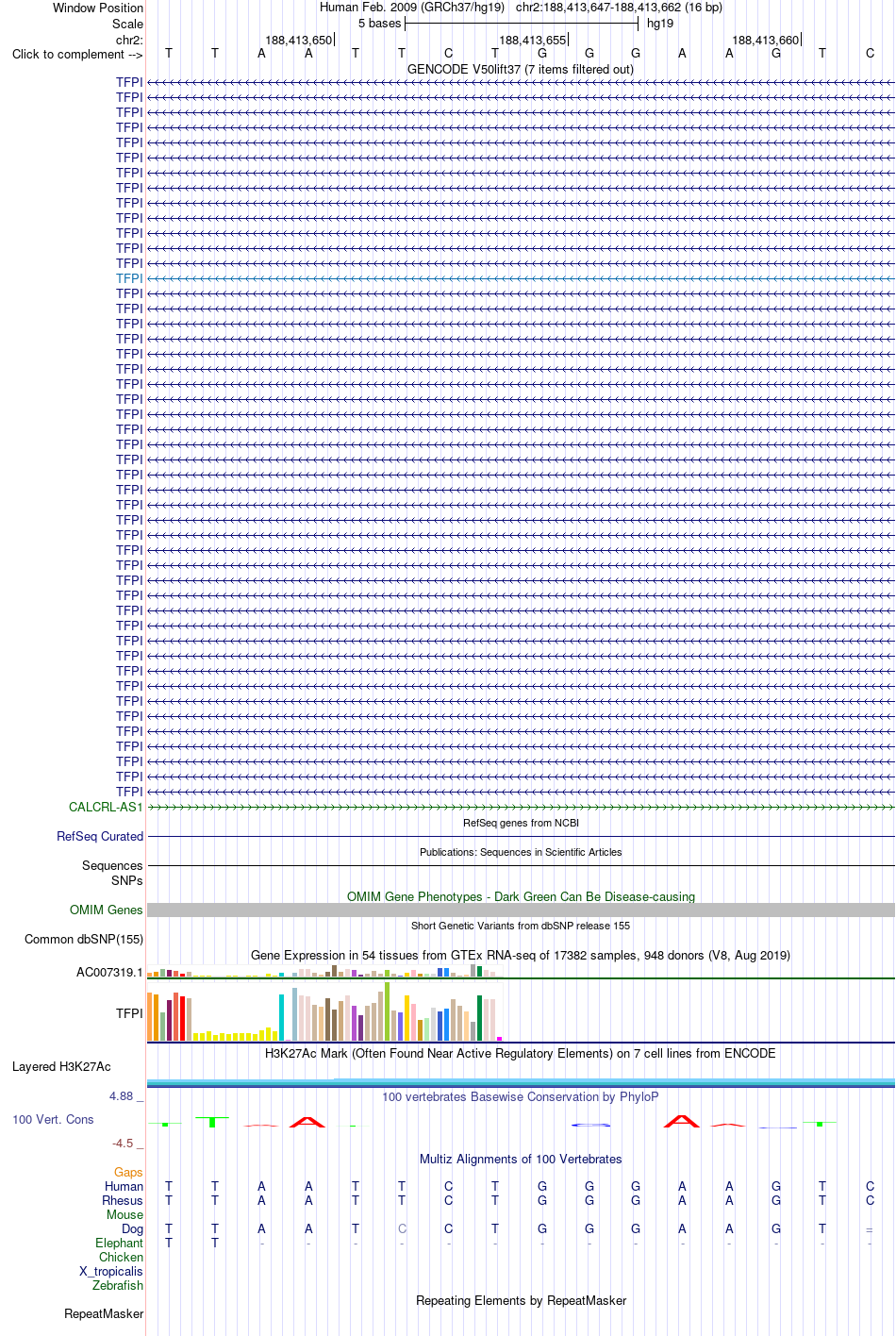Click the tall cyan bar in TFPI expression chart
This screenshot has width=896, height=1336.
pos(282,1017)
